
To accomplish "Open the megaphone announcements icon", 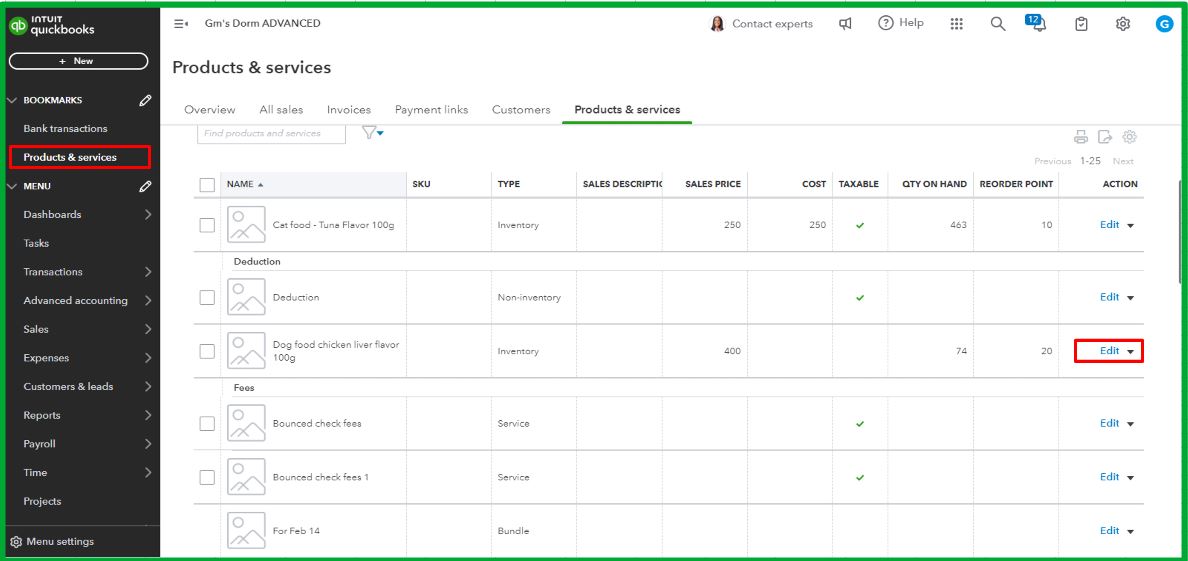I will click(845, 24).
